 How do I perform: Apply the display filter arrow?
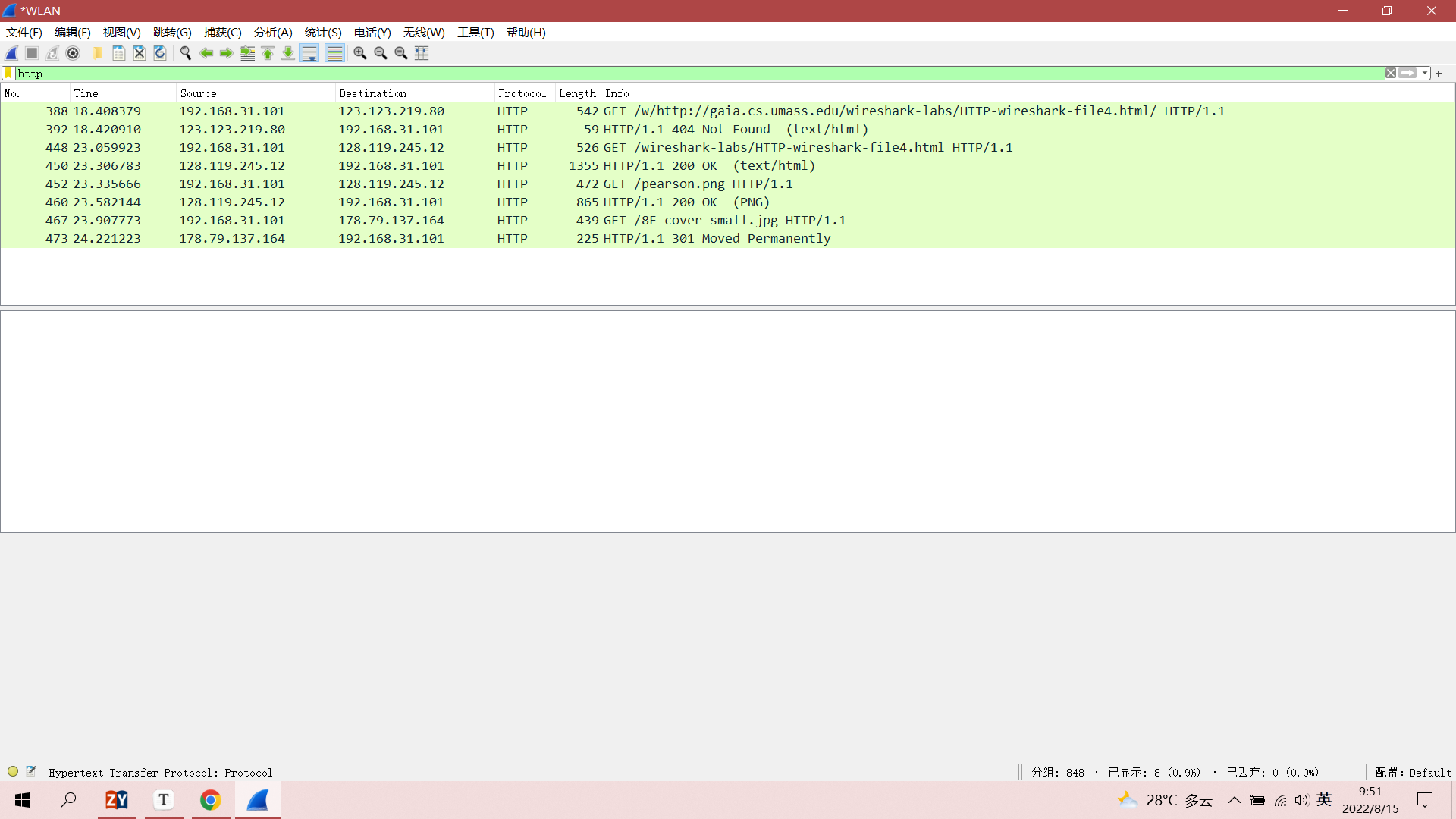tap(1408, 73)
